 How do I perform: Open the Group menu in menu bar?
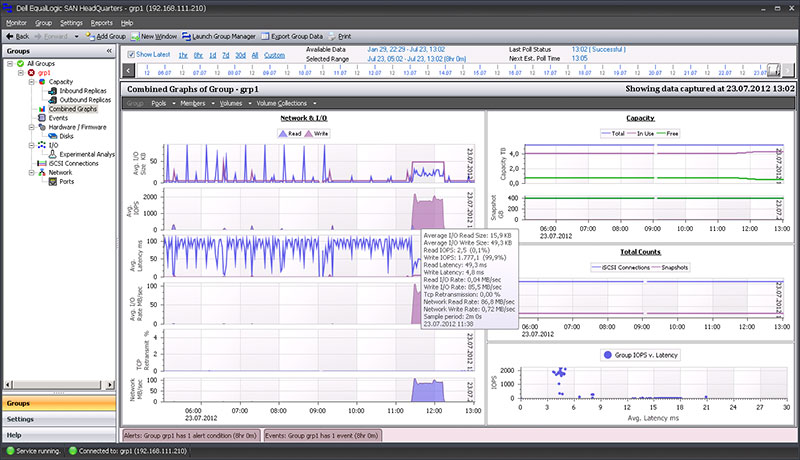(43, 23)
